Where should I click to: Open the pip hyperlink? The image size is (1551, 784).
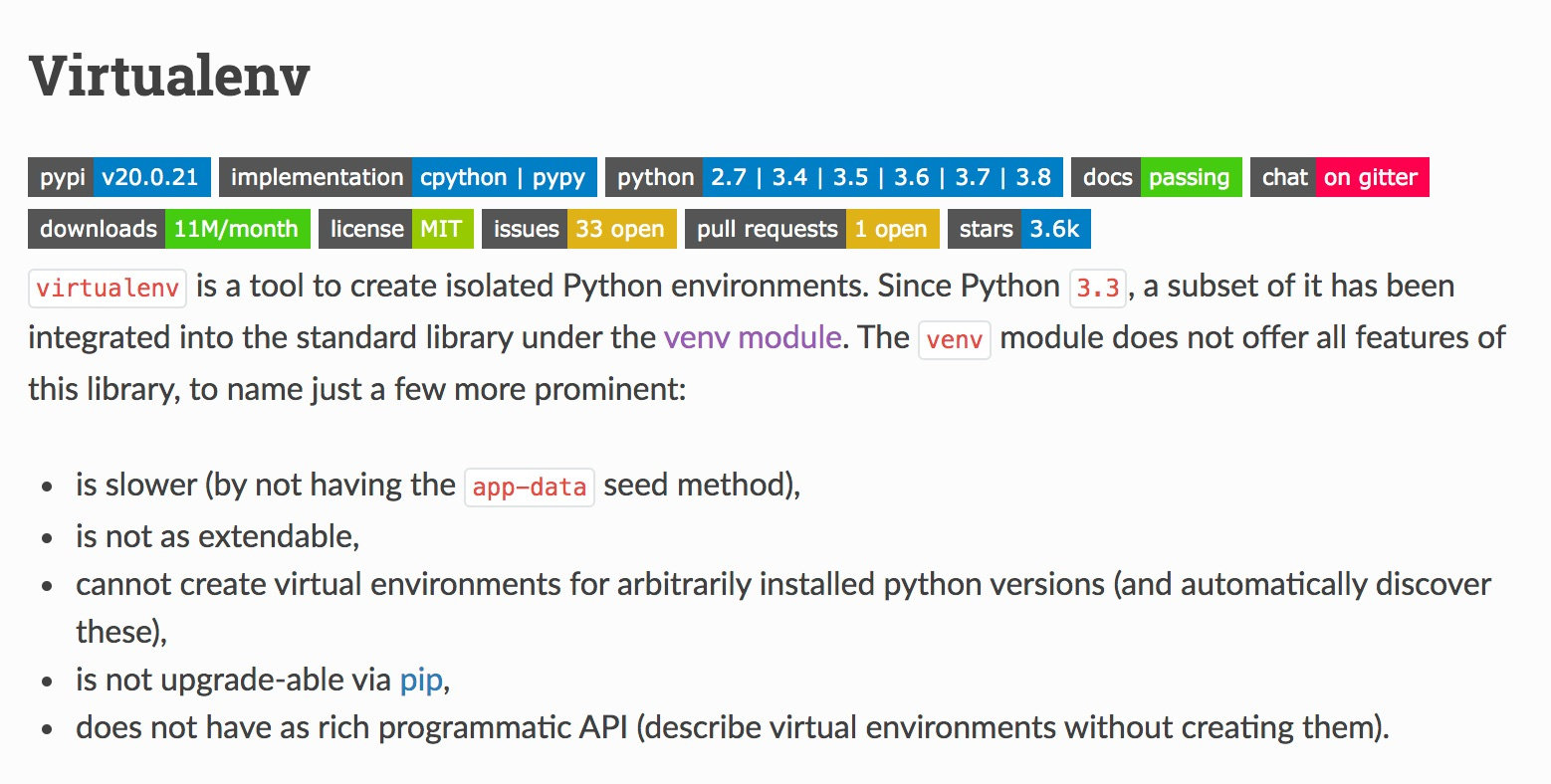click(x=421, y=680)
